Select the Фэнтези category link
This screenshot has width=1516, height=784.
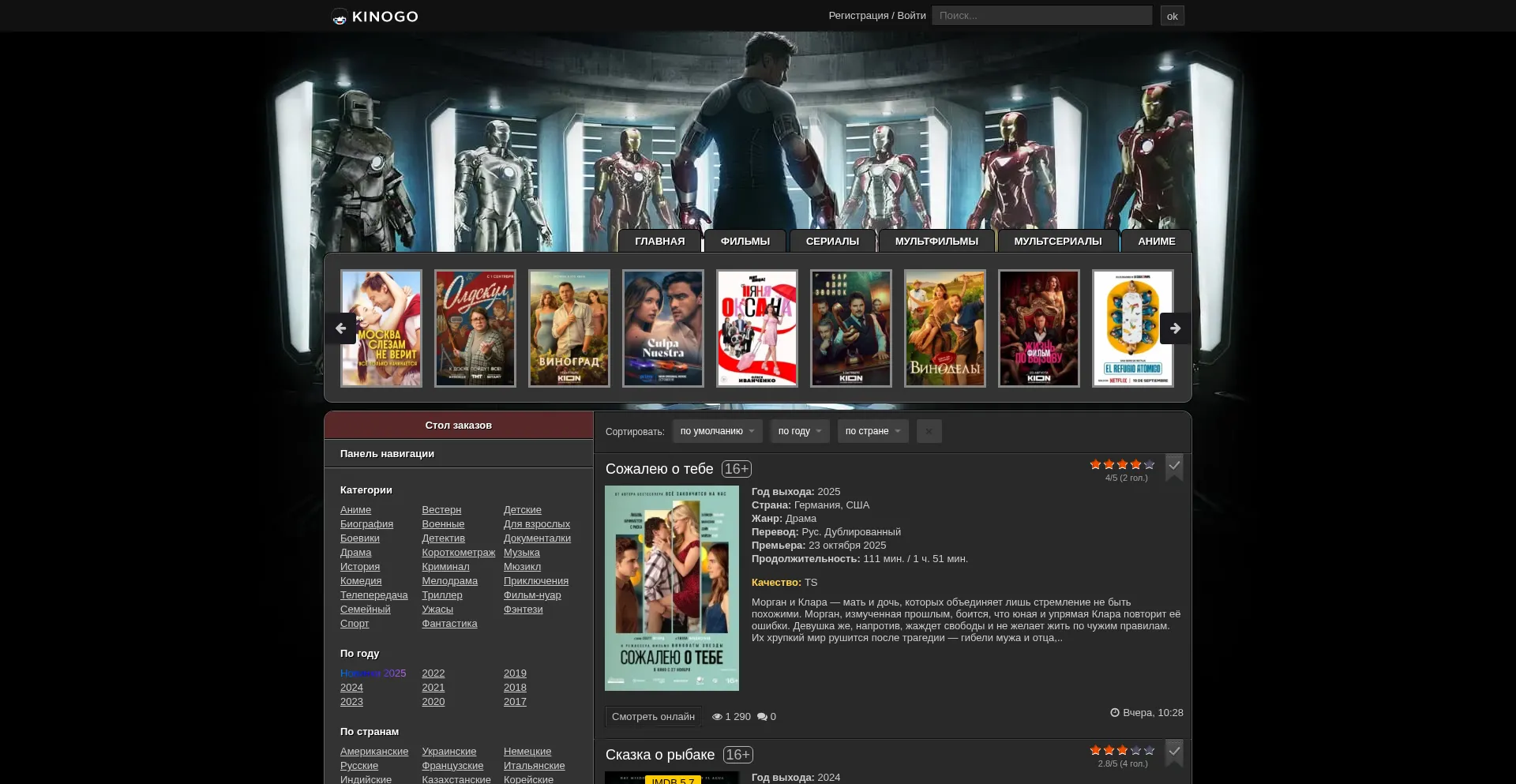(x=523, y=610)
